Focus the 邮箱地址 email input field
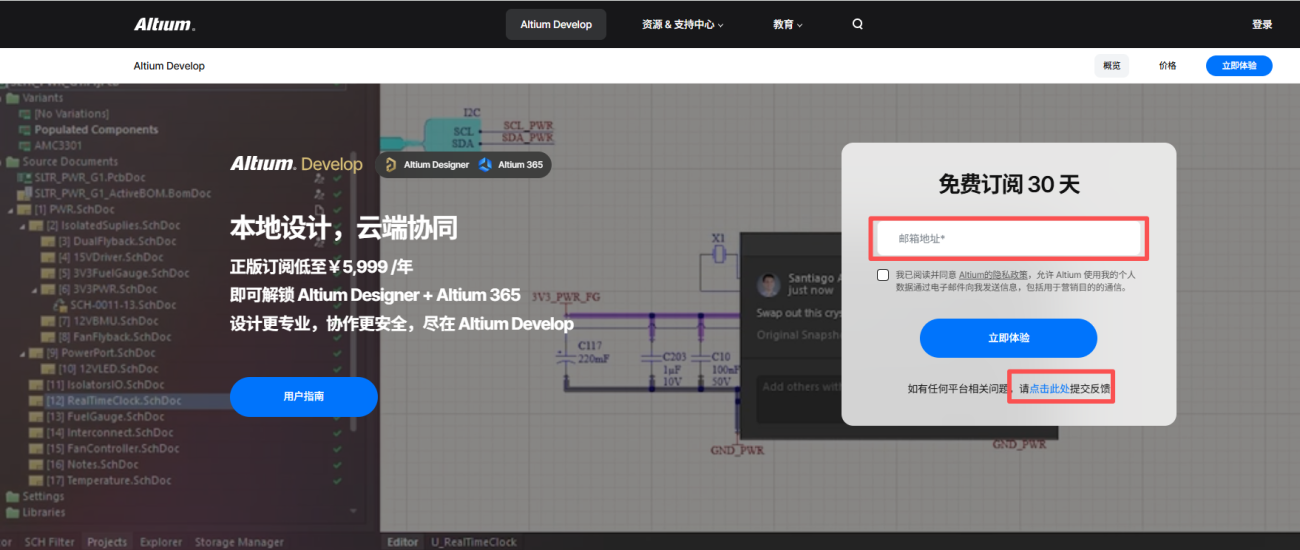Screen dimensions: 1300x550 point(1009,238)
